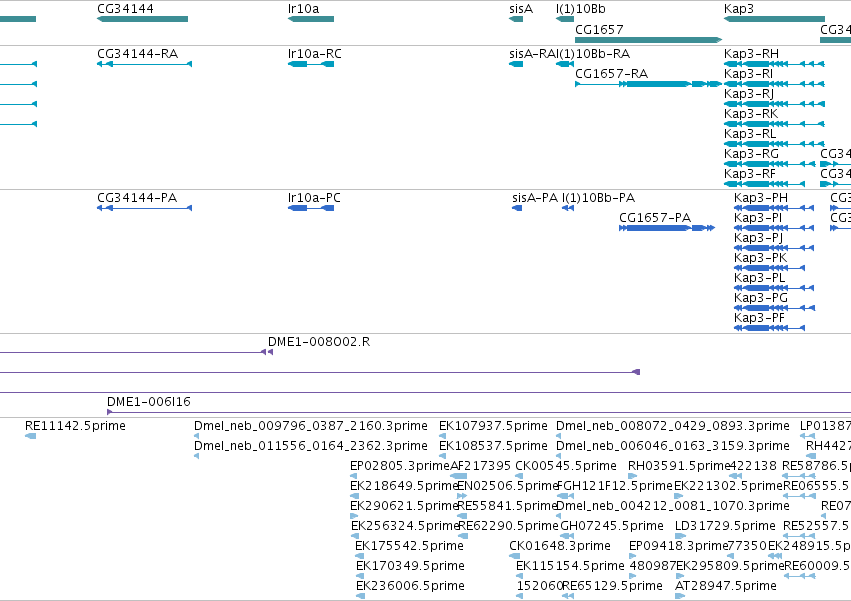
Task: Select the Kap3-RH transcript
Action: click(774, 64)
